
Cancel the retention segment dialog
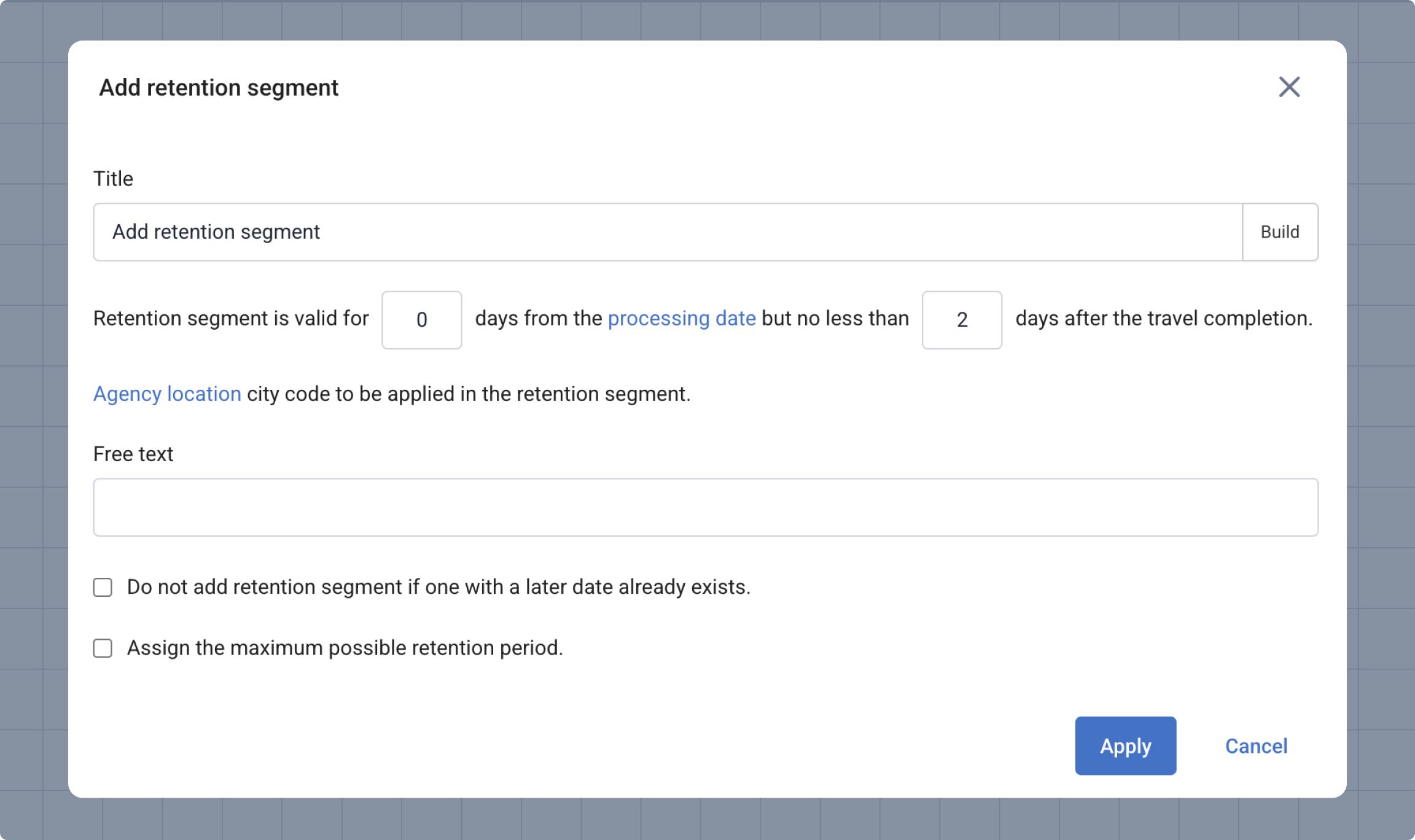[1256, 745]
